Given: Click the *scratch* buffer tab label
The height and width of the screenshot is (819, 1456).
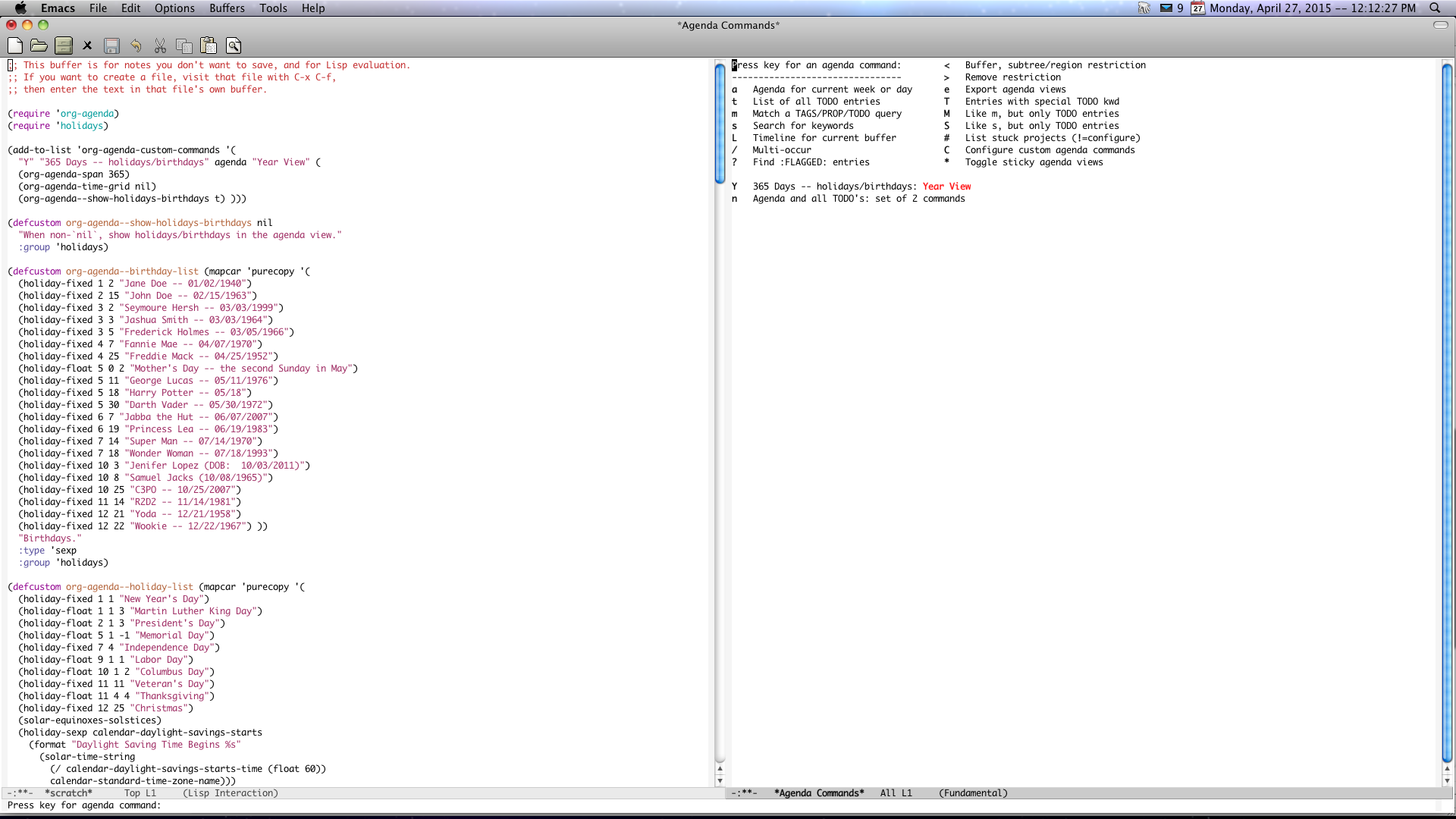Looking at the screenshot, I should coord(68,793).
